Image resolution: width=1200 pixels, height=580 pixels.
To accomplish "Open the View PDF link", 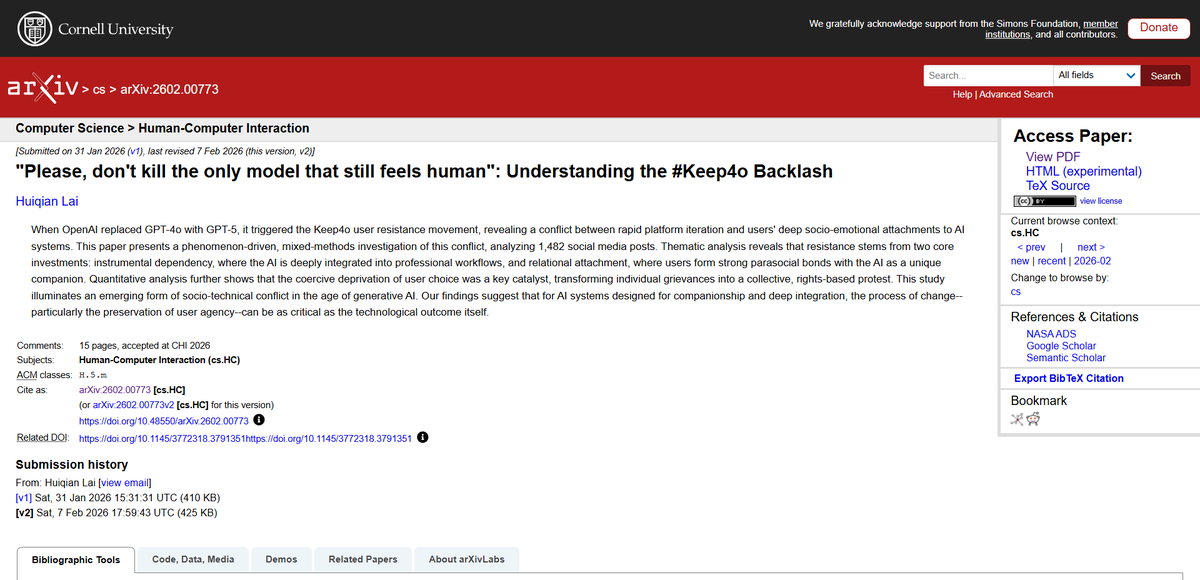I will (1053, 157).
